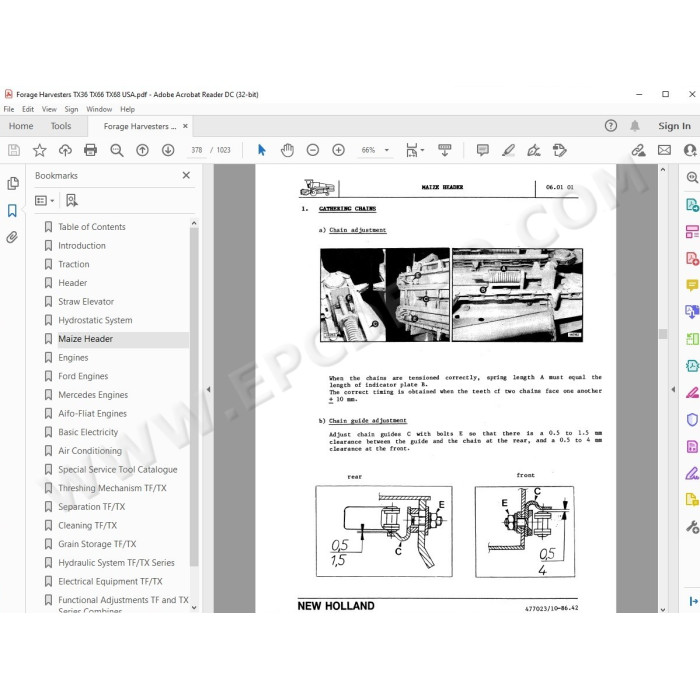Open Table of Contents bookmark
Image resolution: width=700 pixels, height=700 pixels.
(x=92, y=227)
